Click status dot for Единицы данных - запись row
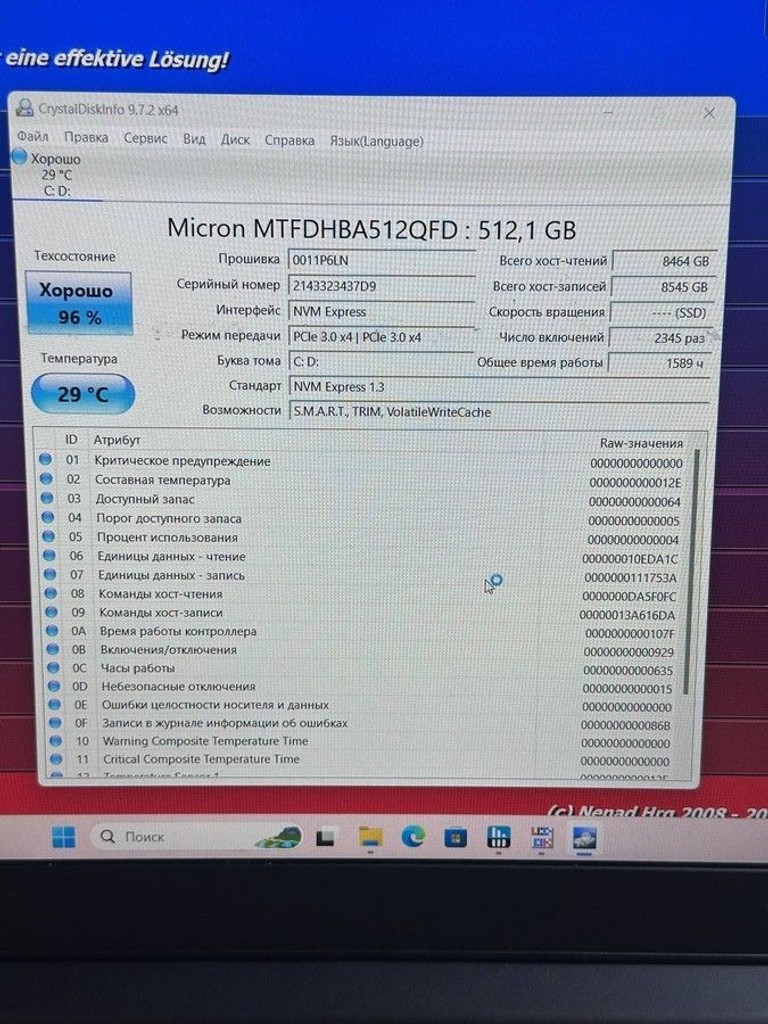The width and height of the screenshot is (768, 1024). [x=50, y=574]
